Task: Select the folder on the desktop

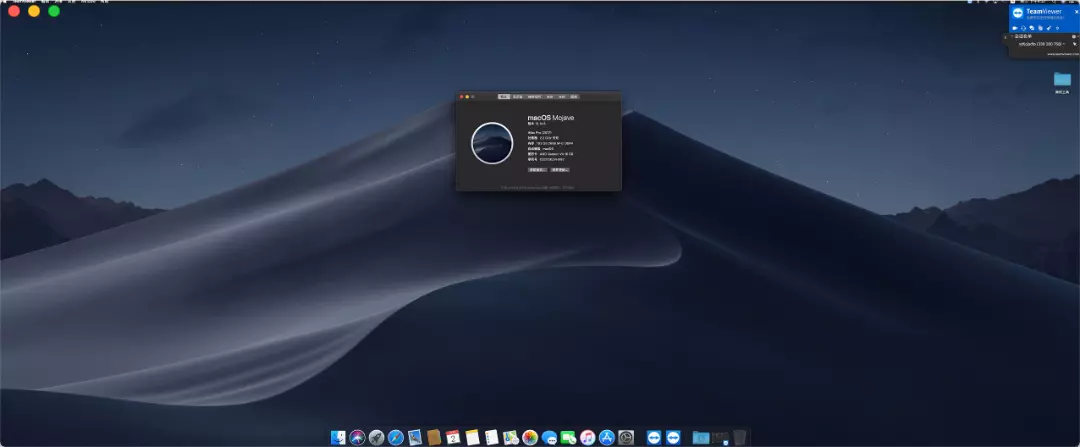Action: [x=1062, y=79]
